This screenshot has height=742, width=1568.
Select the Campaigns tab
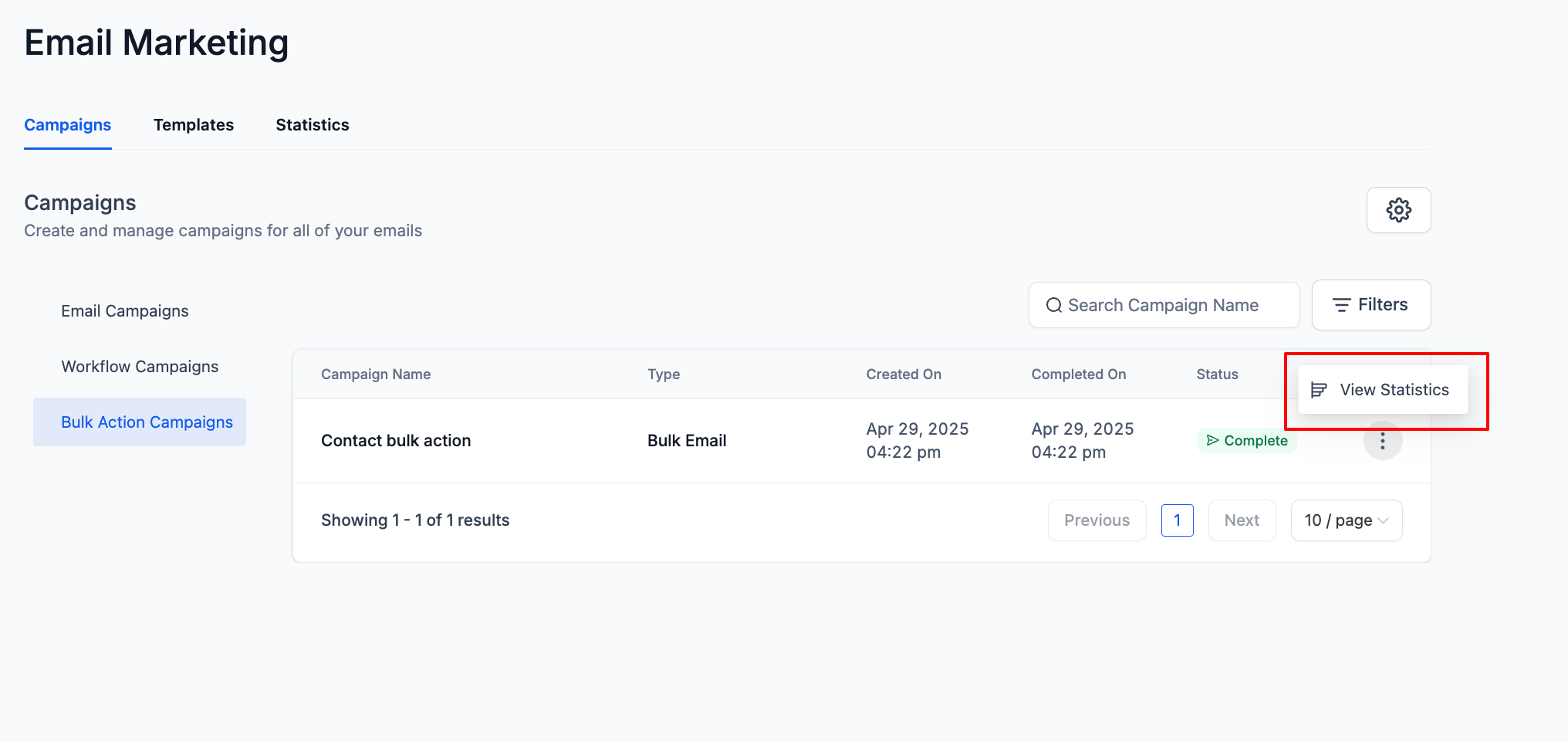pos(67,125)
